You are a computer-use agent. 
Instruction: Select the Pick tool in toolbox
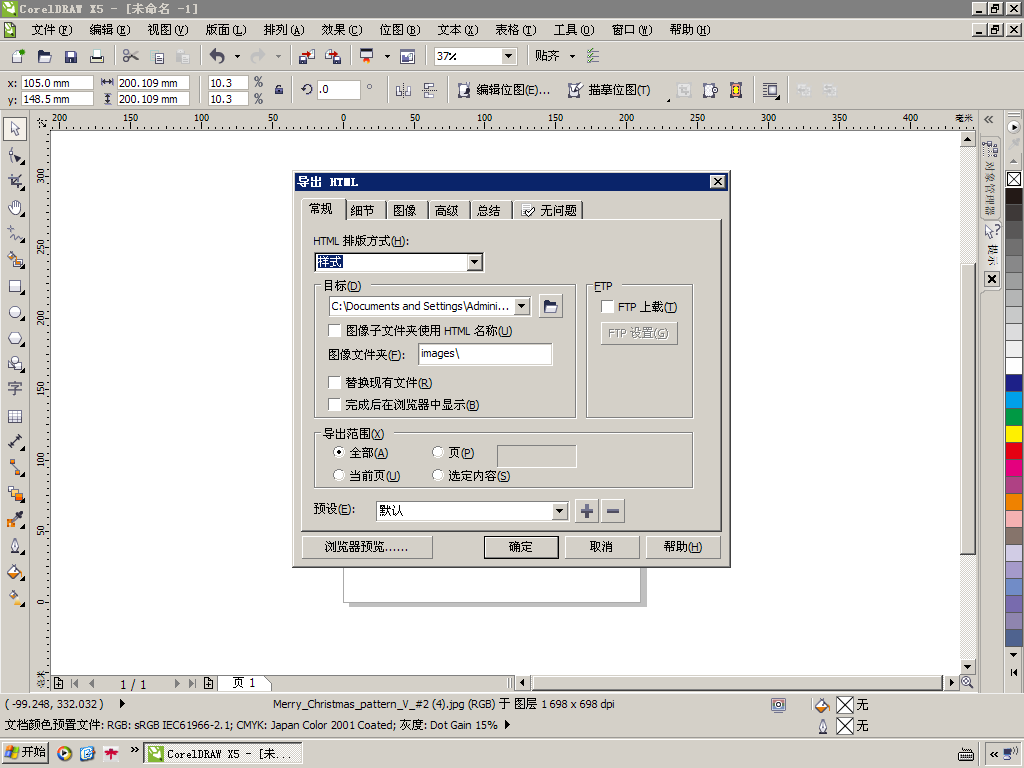click(x=15, y=129)
